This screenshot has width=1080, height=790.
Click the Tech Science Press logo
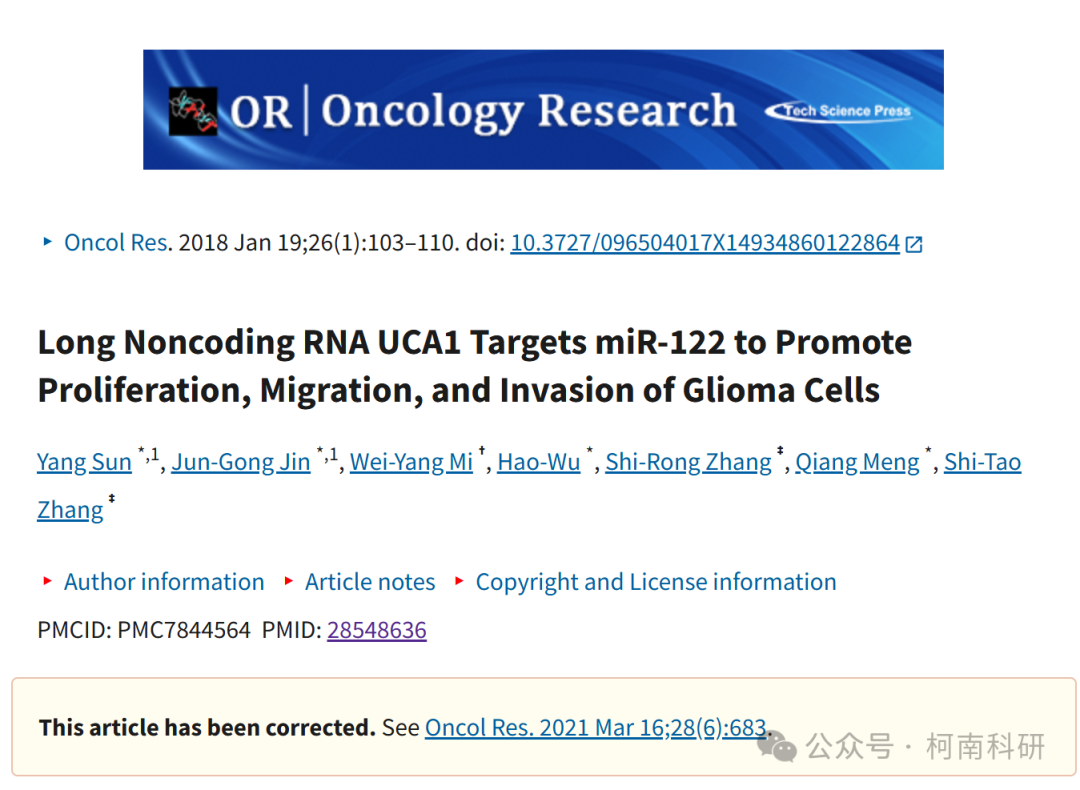838,111
